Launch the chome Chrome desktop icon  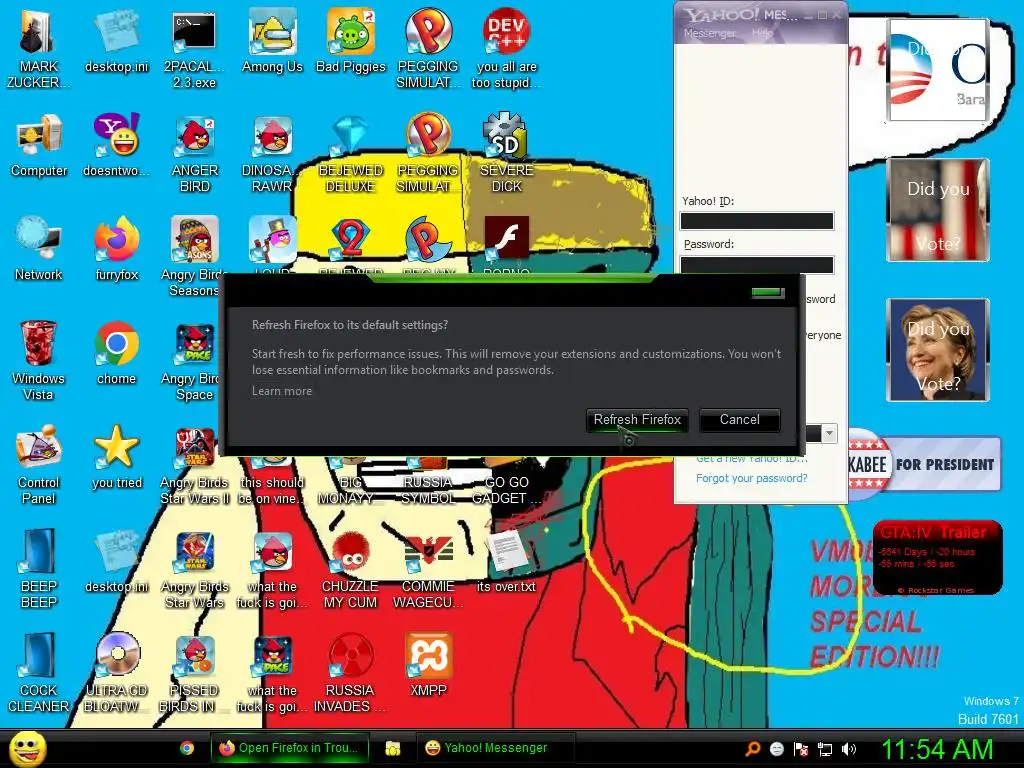(116, 353)
